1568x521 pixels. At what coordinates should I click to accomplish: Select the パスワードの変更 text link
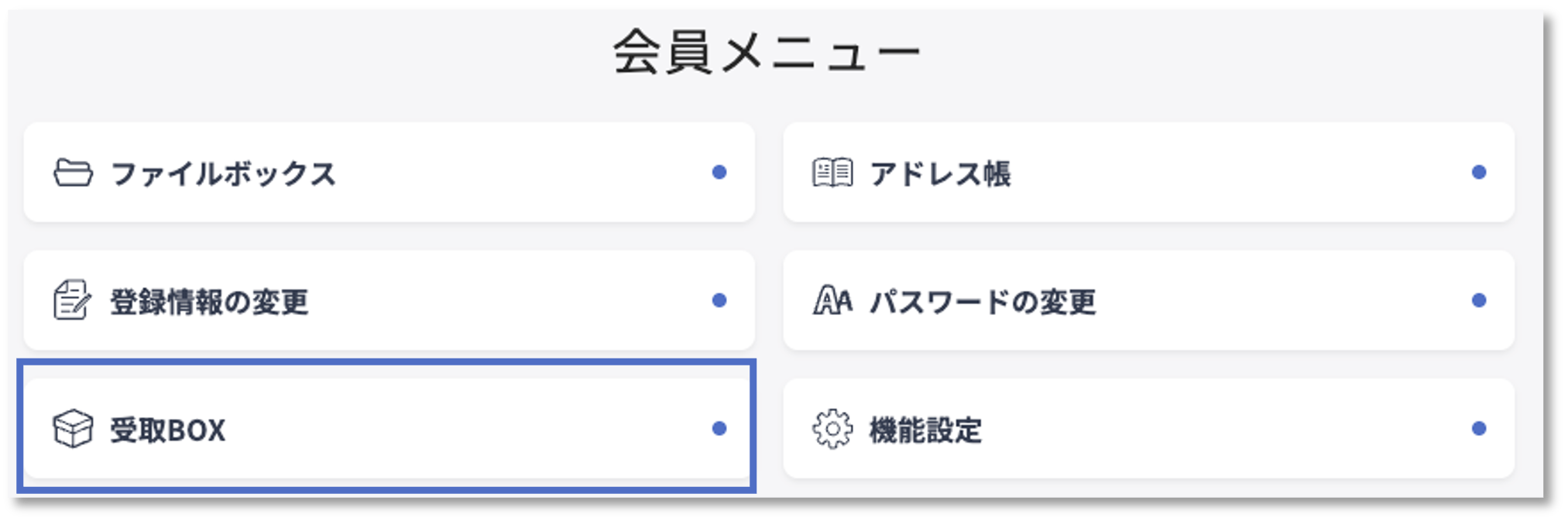983,302
